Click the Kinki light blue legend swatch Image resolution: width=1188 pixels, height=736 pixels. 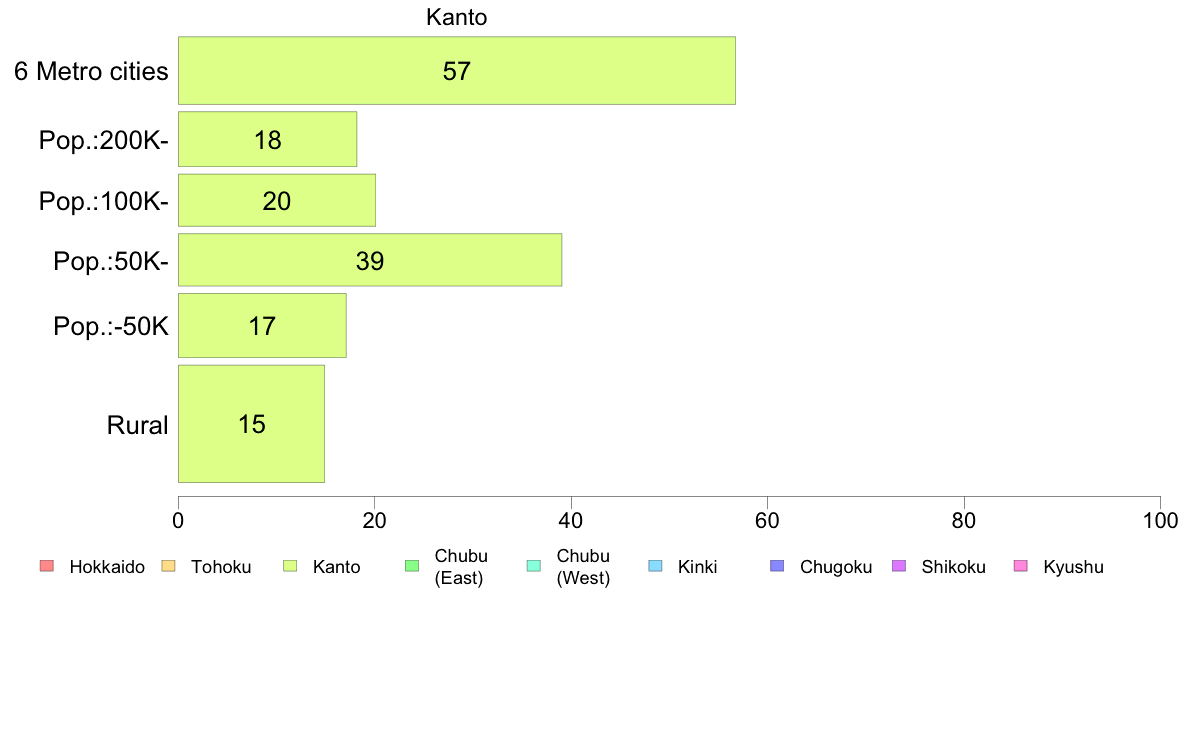[x=655, y=566]
